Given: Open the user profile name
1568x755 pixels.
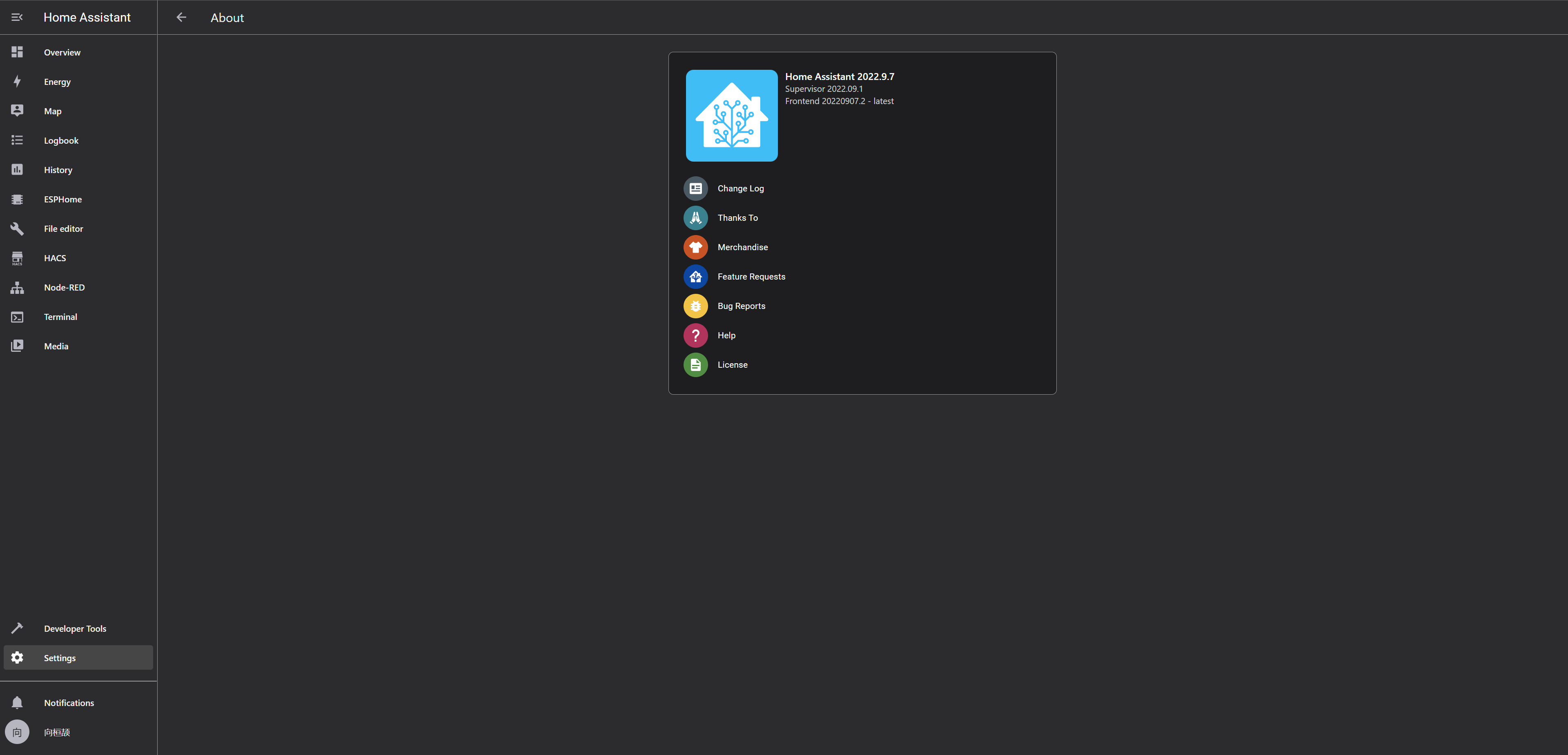Looking at the screenshot, I should 57,733.
